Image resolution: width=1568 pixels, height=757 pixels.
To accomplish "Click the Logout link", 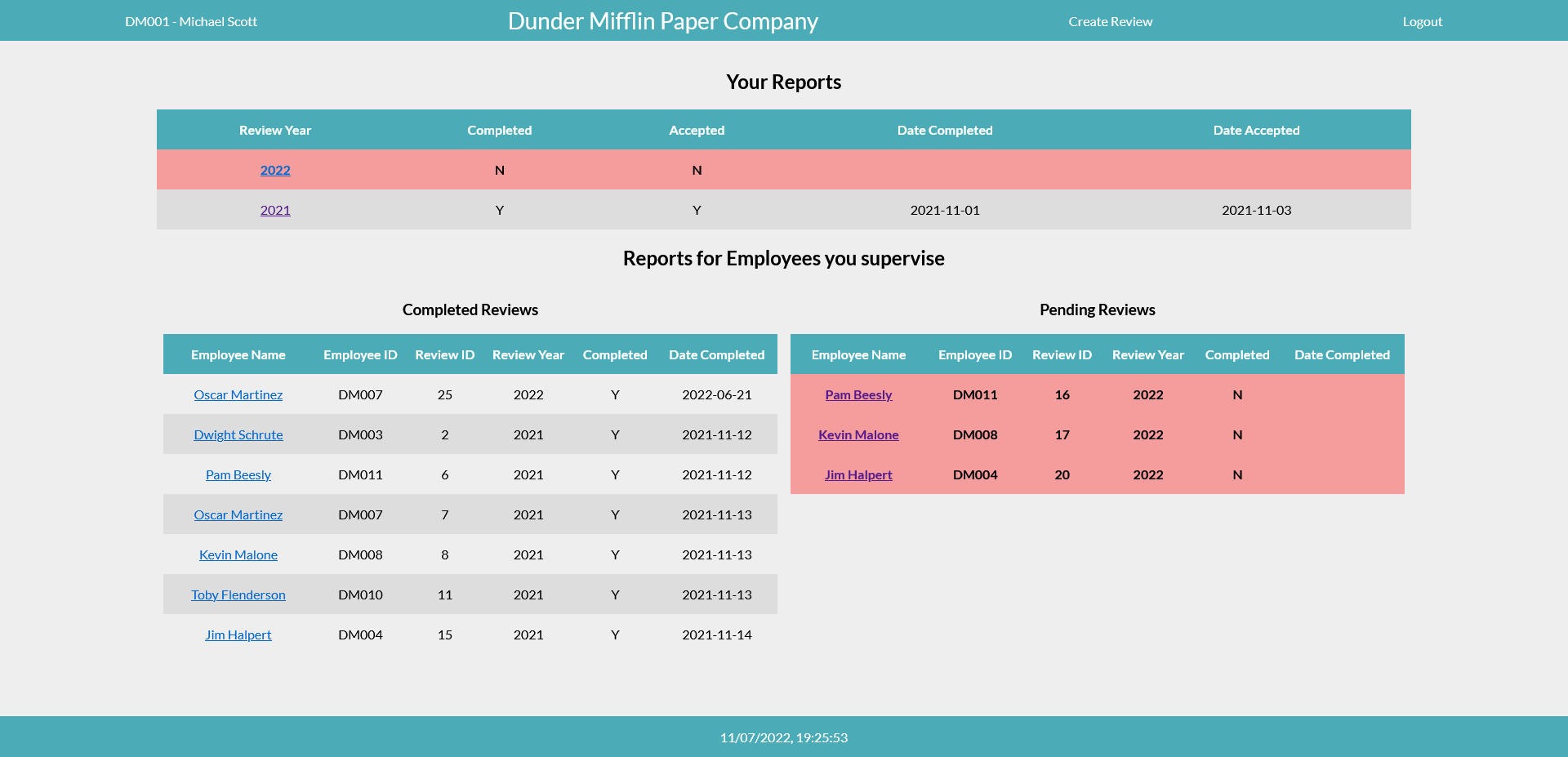I will 1422,21.
